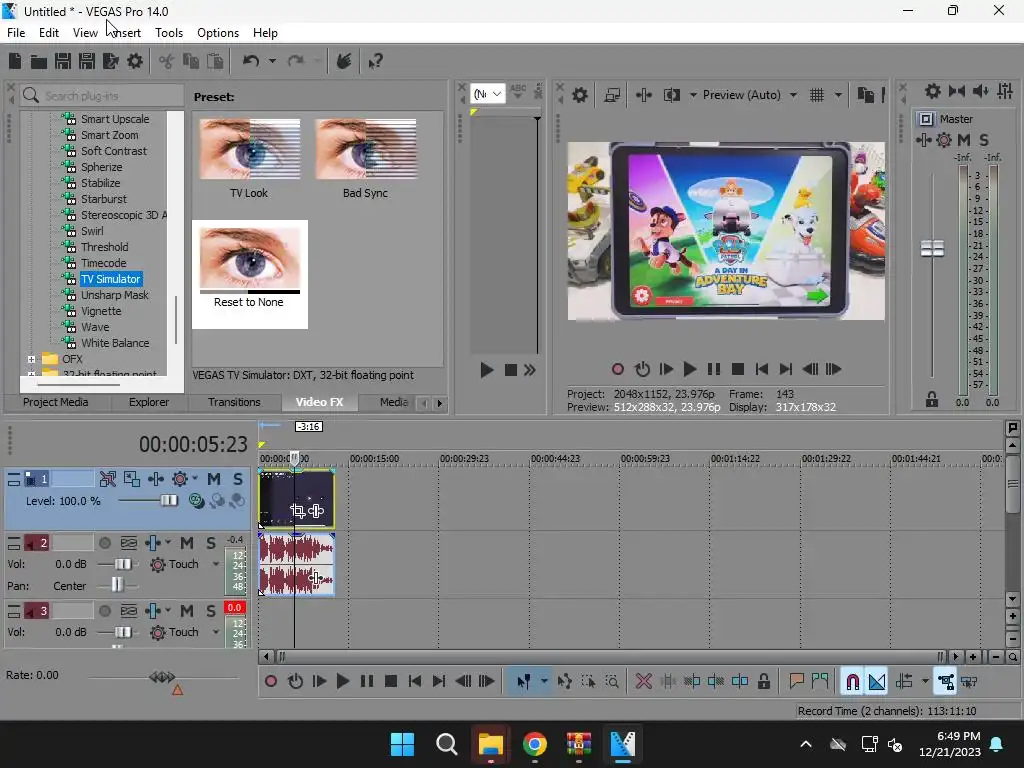
Task: Open the Tools menu
Action: [168, 33]
